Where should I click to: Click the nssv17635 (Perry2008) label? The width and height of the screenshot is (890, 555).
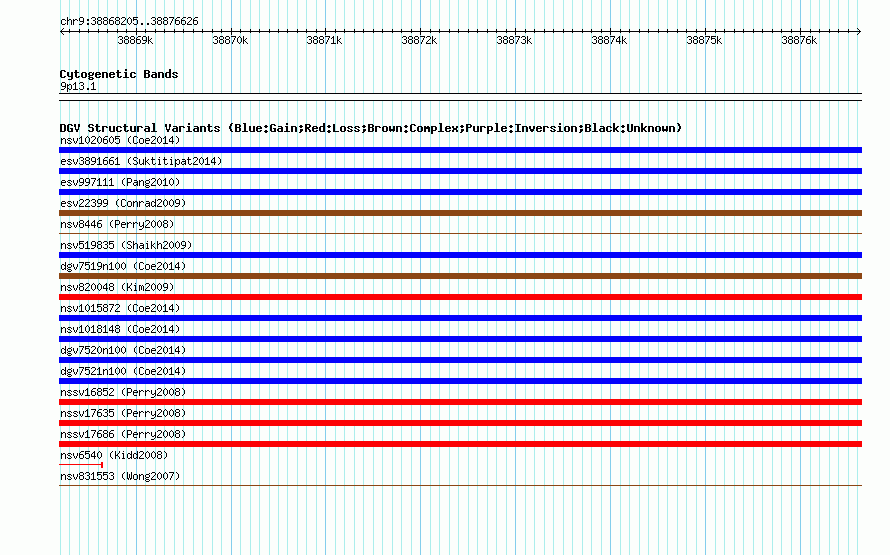click(123, 413)
